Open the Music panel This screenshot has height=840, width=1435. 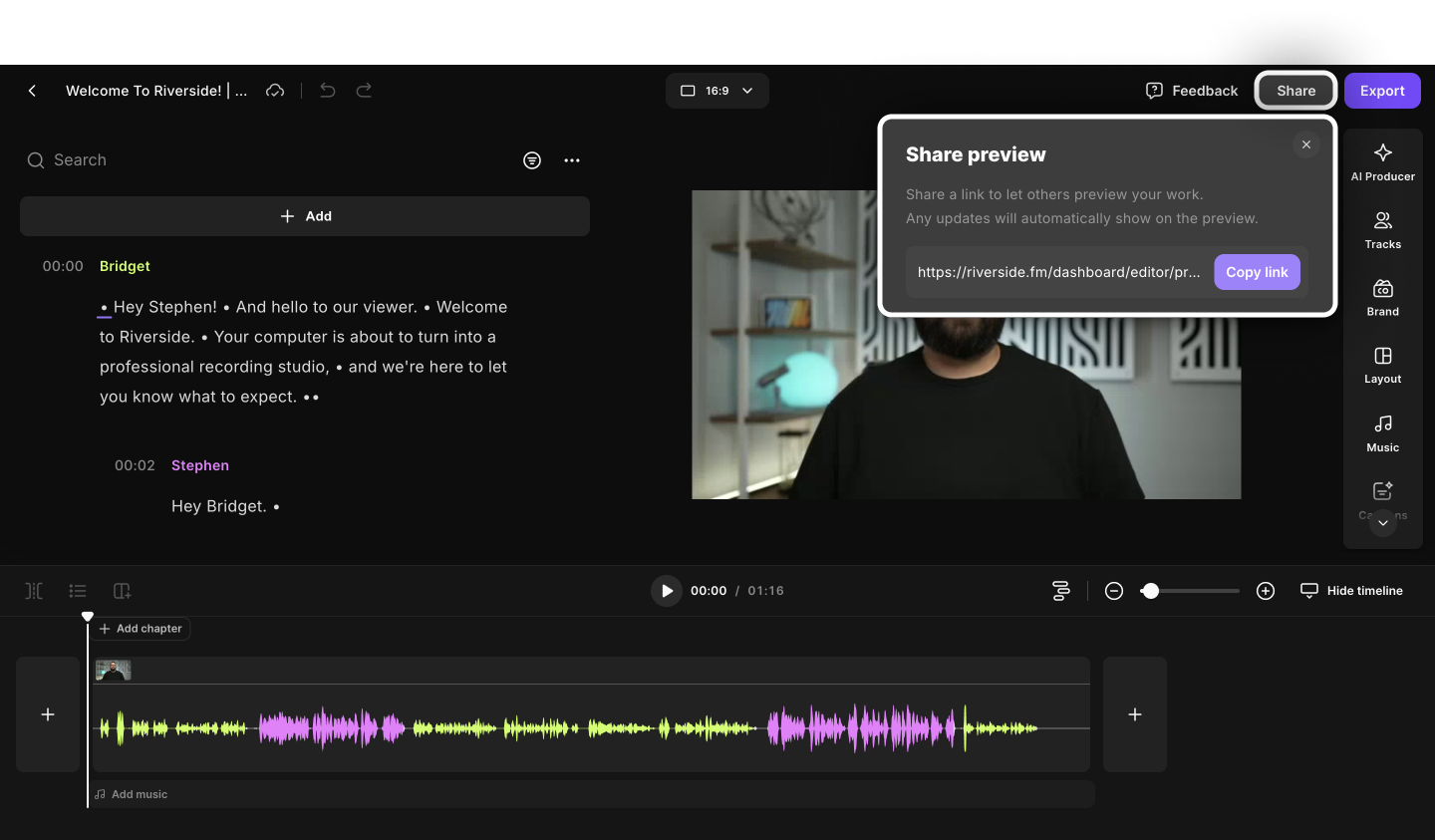pyautogui.click(x=1383, y=433)
